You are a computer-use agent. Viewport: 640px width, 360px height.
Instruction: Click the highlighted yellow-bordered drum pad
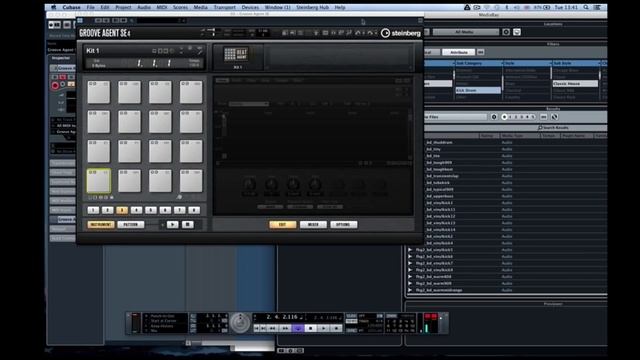click(x=98, y=181)
